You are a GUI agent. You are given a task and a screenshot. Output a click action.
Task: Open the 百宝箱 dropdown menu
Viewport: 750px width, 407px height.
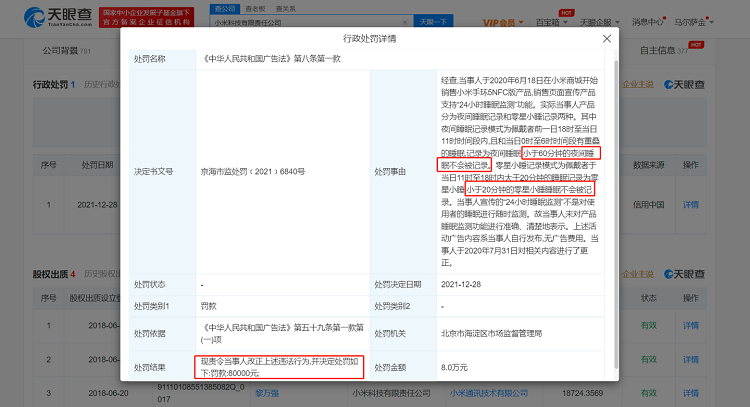(551, 22)
